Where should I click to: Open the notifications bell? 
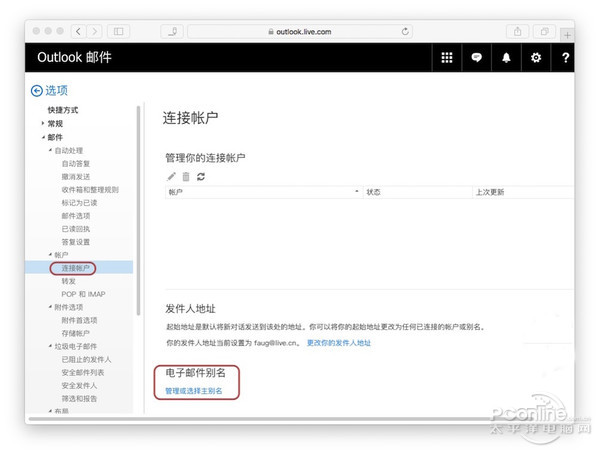point(506,57)
